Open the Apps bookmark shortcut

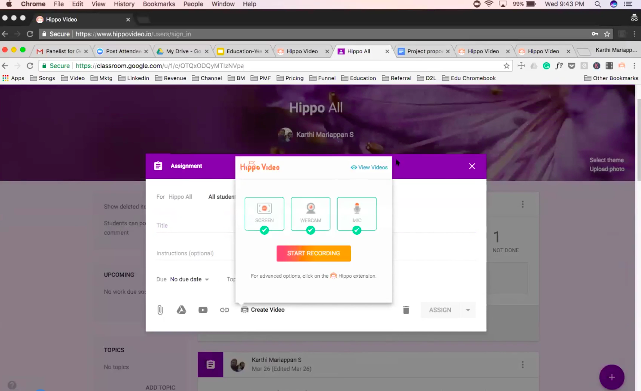13,78
